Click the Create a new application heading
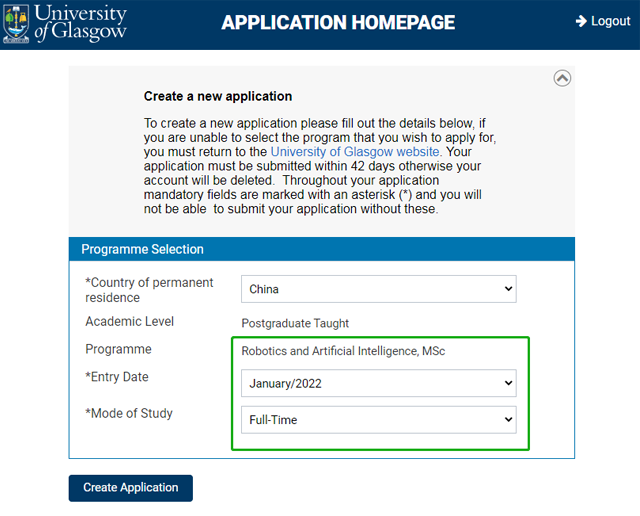 click(x=218, y=96)
